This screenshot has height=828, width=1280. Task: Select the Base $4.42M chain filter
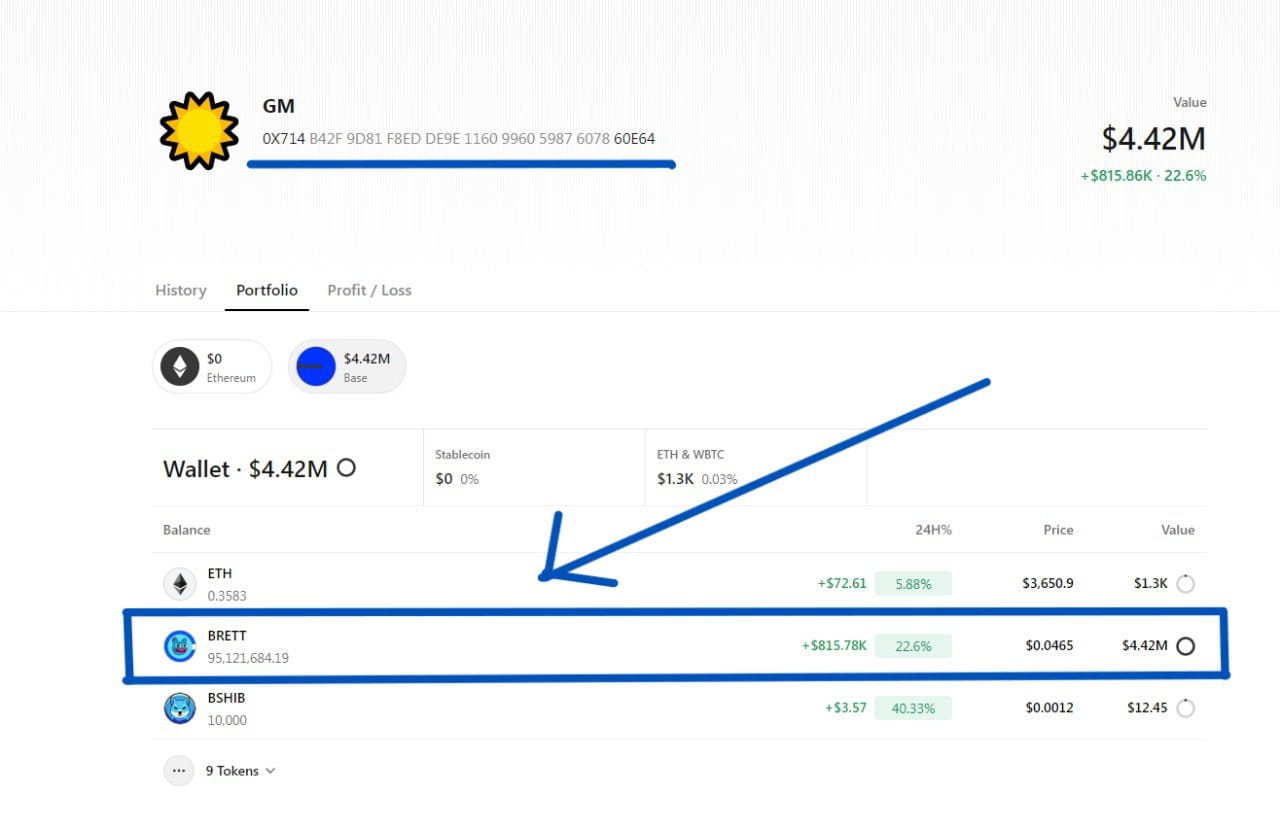click(347, 366)
